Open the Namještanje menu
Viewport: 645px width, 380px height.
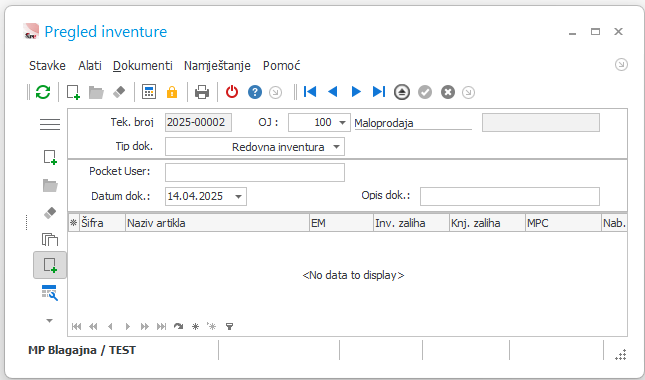point(217,66)
